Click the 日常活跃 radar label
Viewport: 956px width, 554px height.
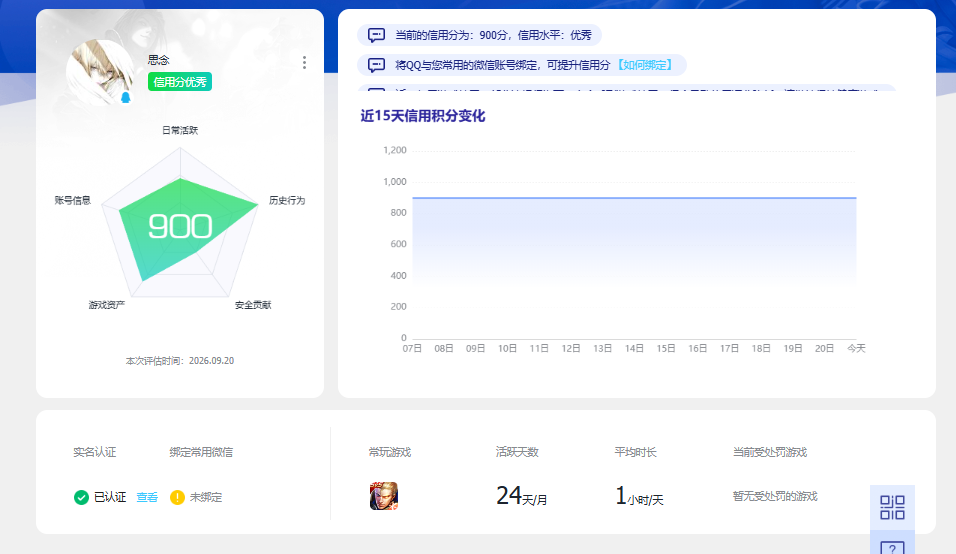click(180, 130)
